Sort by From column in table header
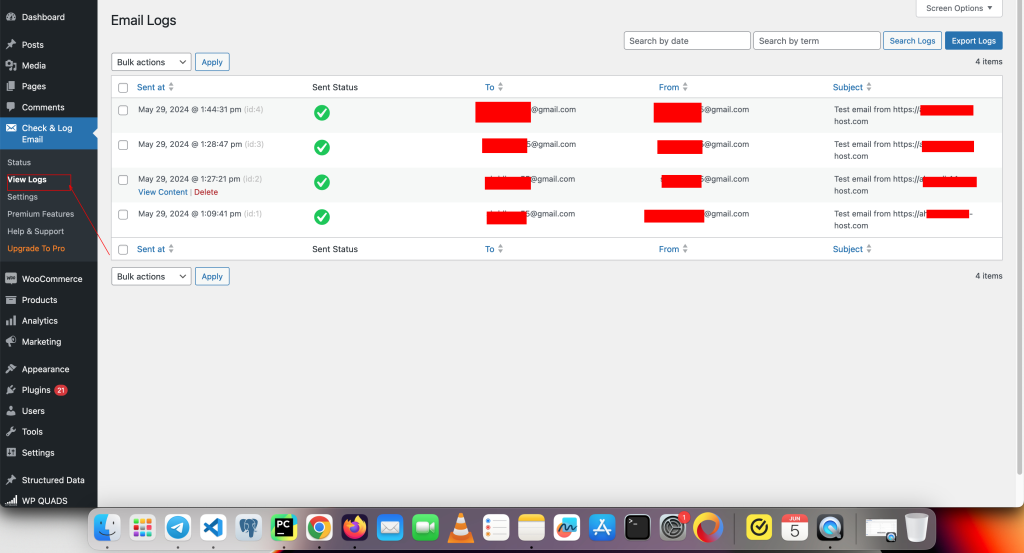The height and width of the screenshot is (553, 1024). coord(673,87)
